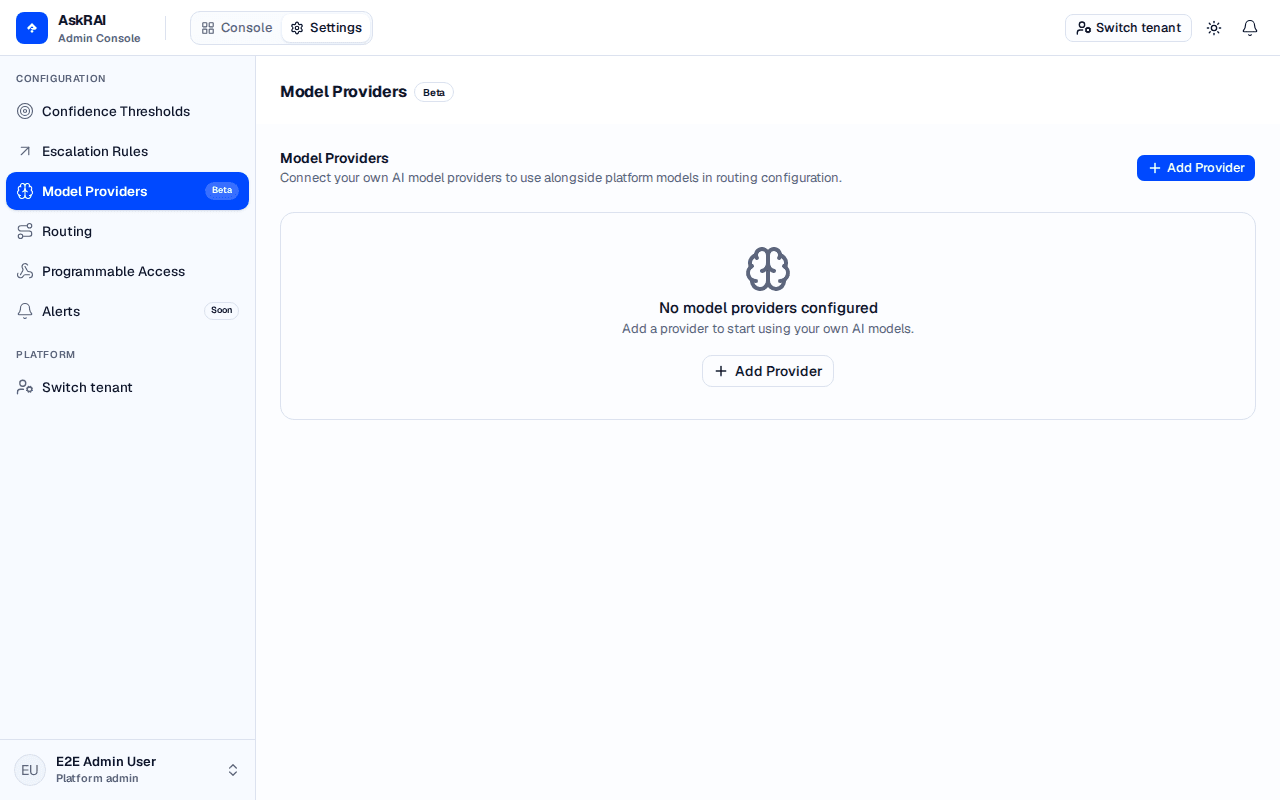
Task: Click the Soon badge on Alerts
Action: click(222, 311)
